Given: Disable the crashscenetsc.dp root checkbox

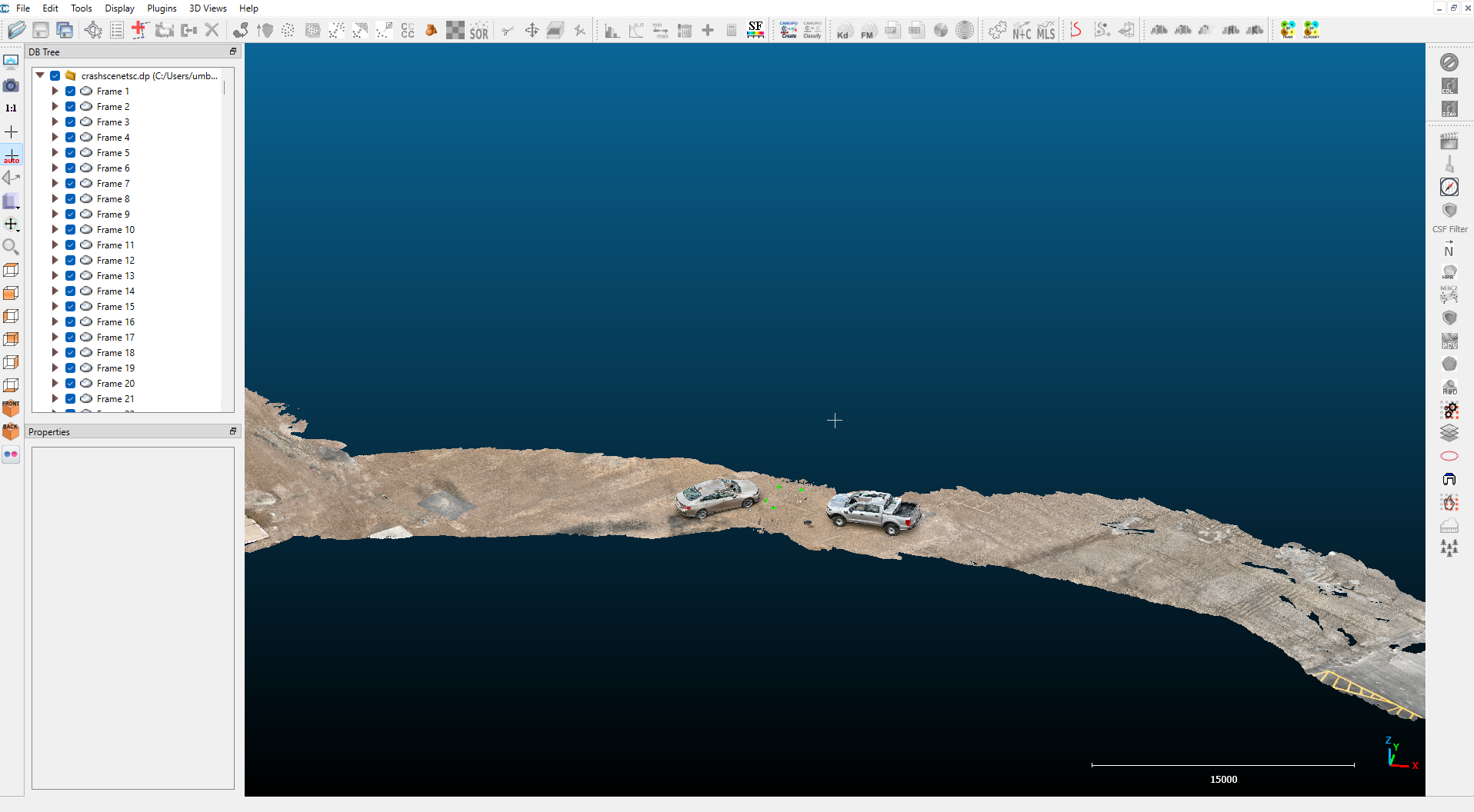Looking at the screenshot, I should (55, 75).
